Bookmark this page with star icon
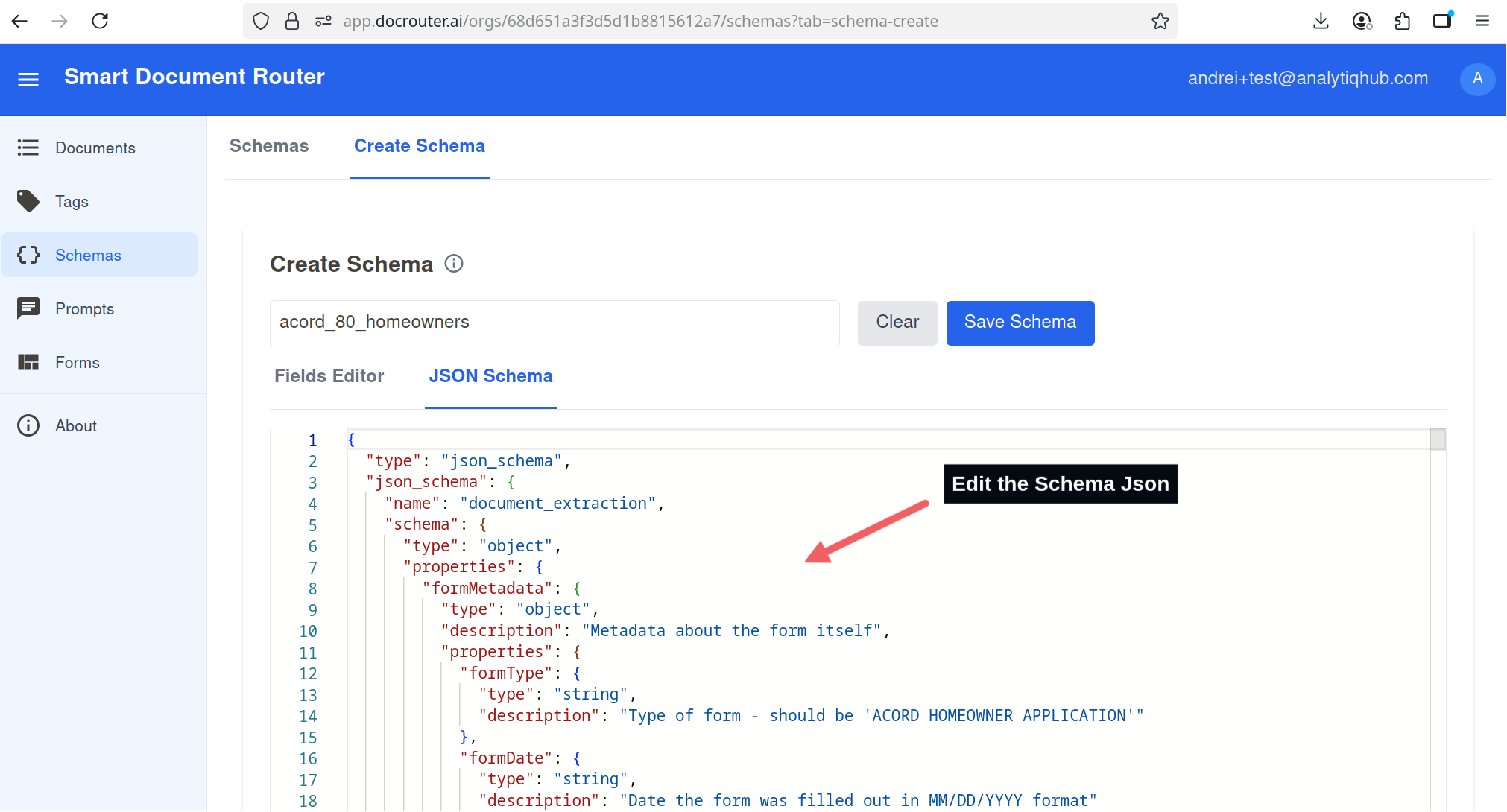The height and width of the screenshot is (812, 1507). tap(1160, 21)
